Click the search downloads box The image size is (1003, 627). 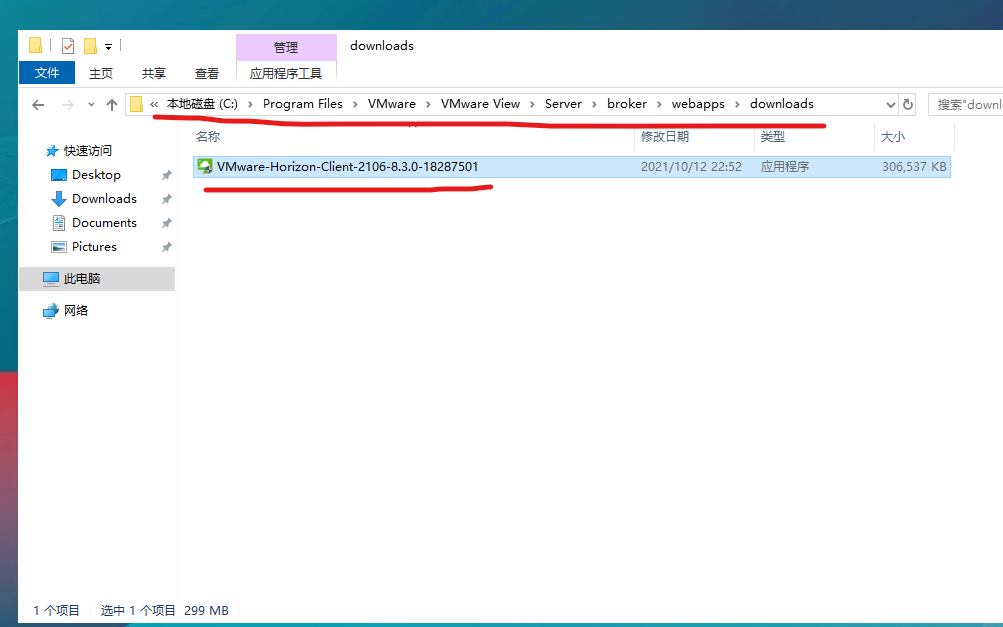[966, 104]
